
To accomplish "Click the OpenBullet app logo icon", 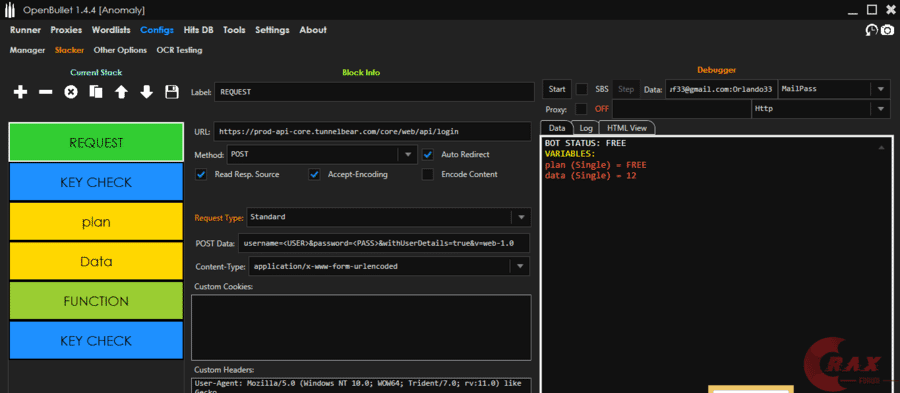I will click(x=10, y=10).
